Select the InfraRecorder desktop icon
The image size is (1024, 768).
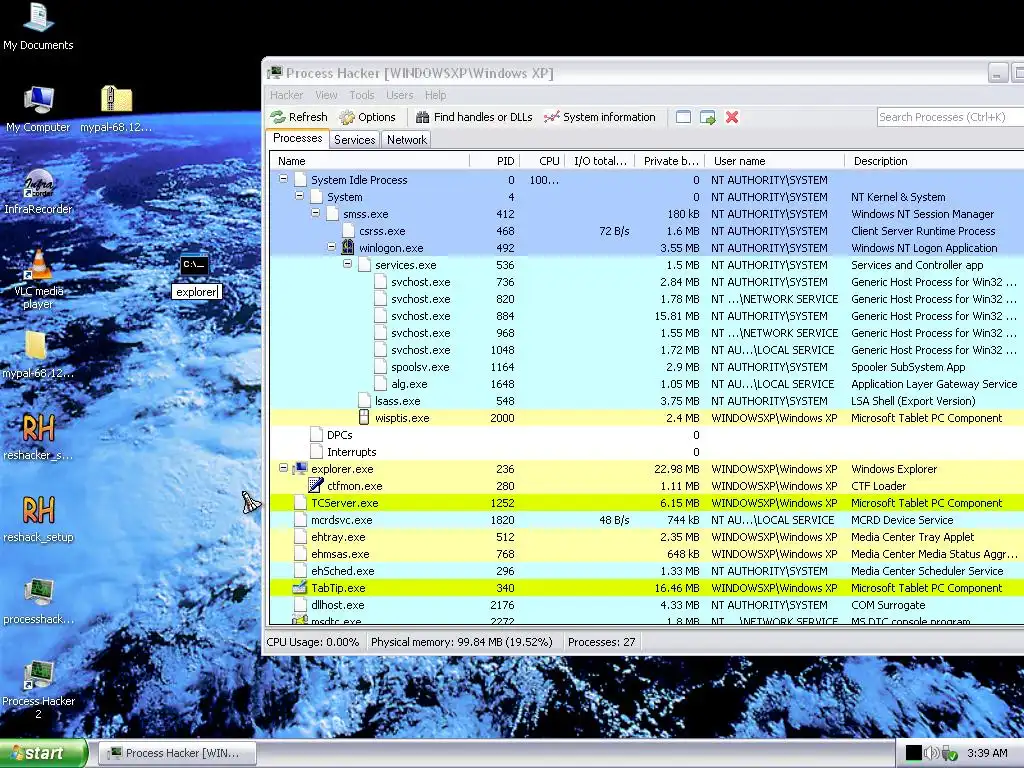tap(38, 192)
